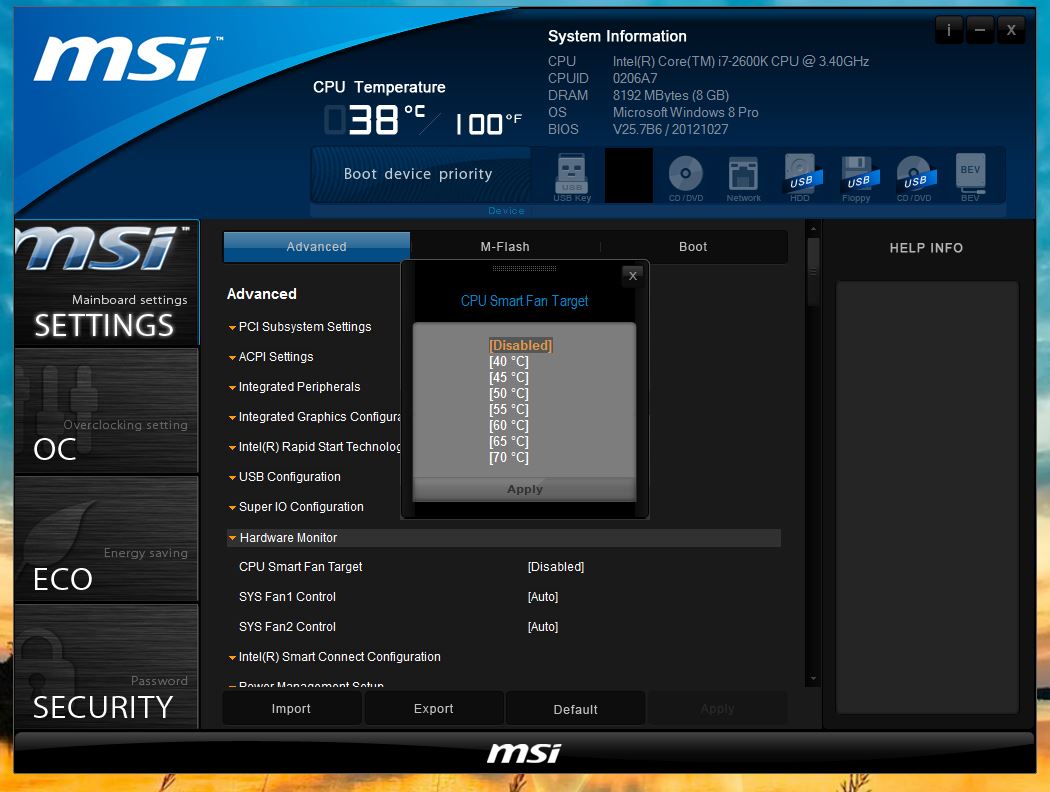Screen dimensions: 1050x792
Task: Click Apply in the fan target popup
Action: coord(524,489)
